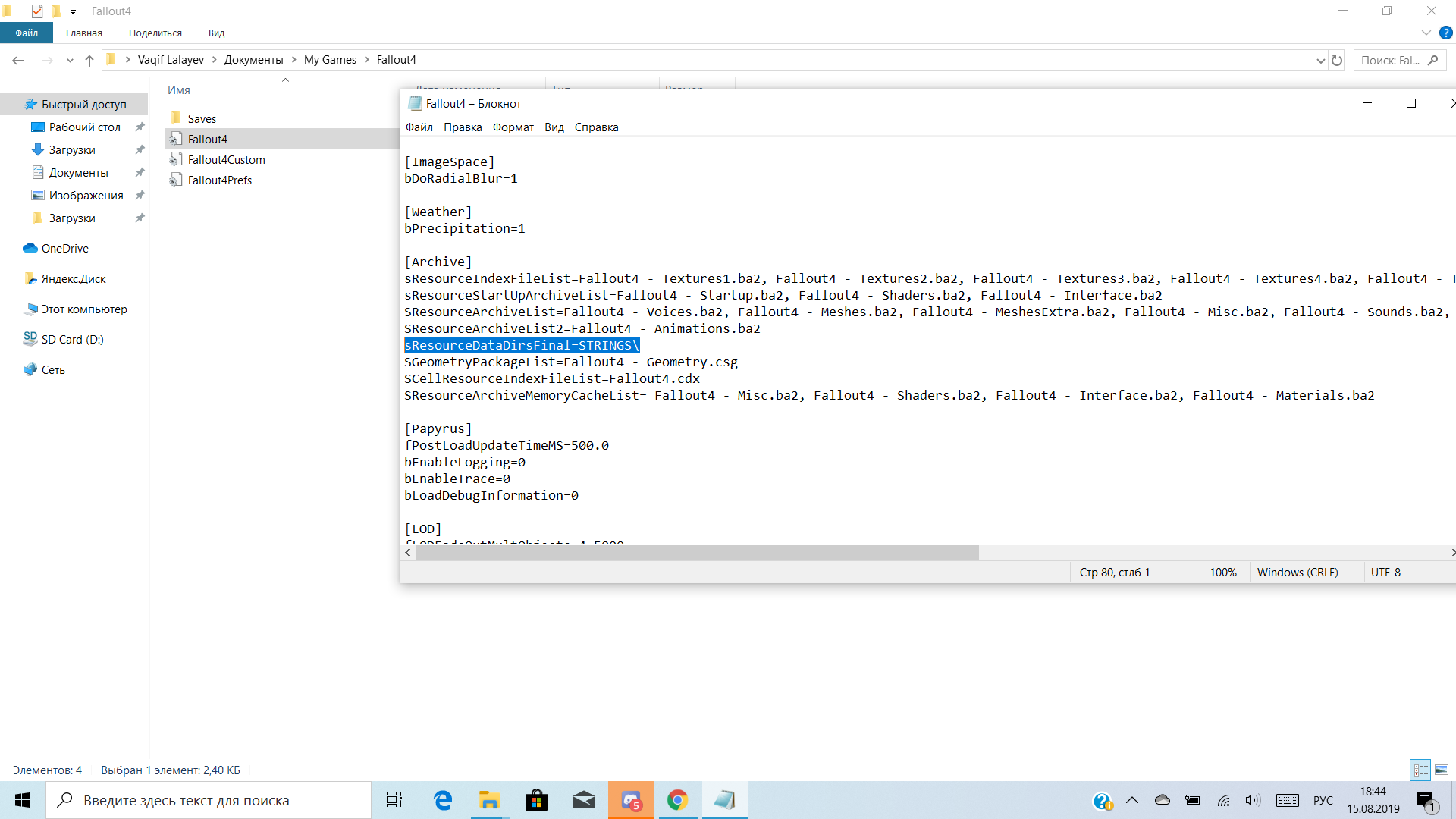Open Explorer help question mark icon

click(x=1445, y=33)
